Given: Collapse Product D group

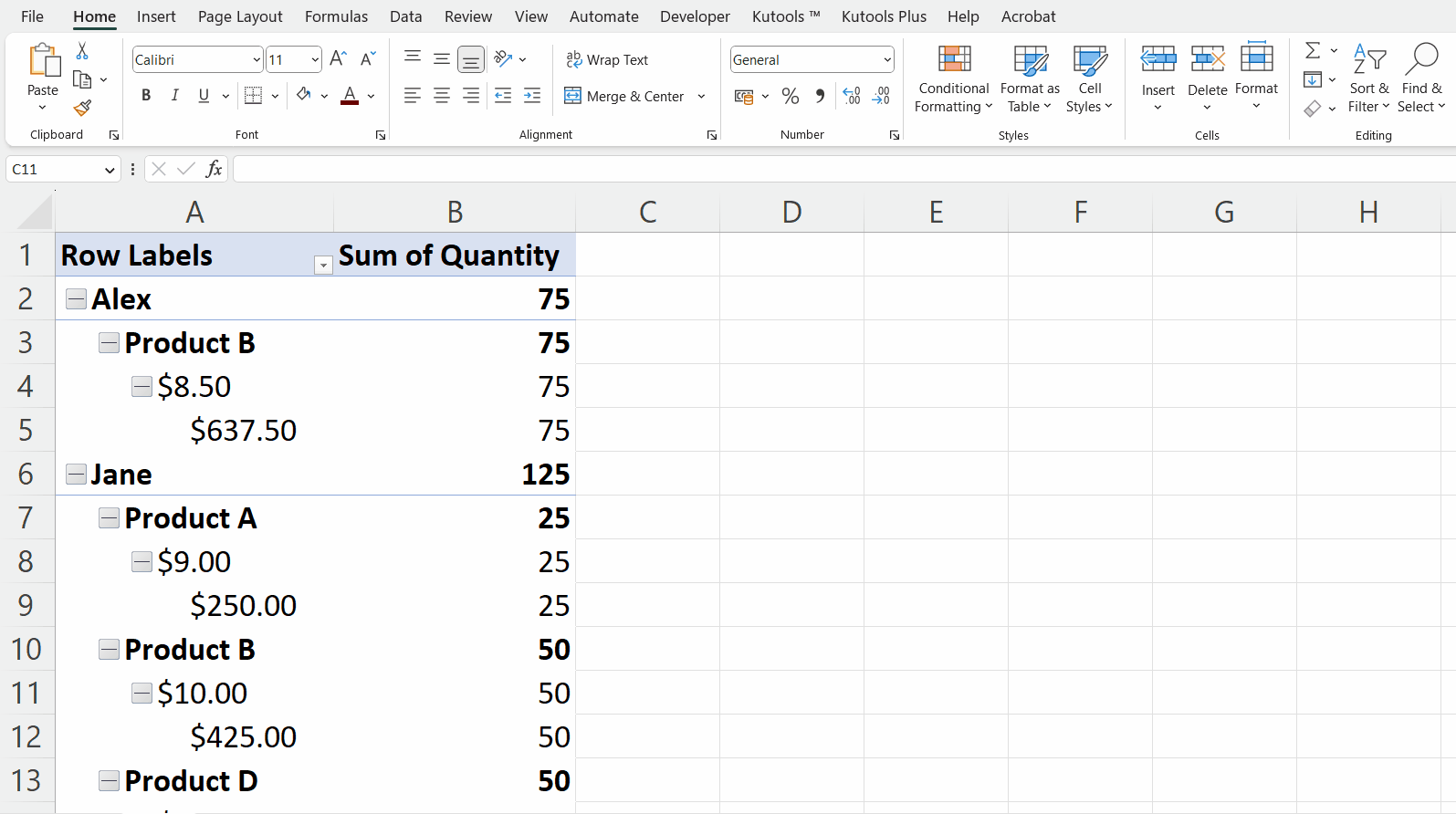Looking at the screenshot, I should coord(110,780).
